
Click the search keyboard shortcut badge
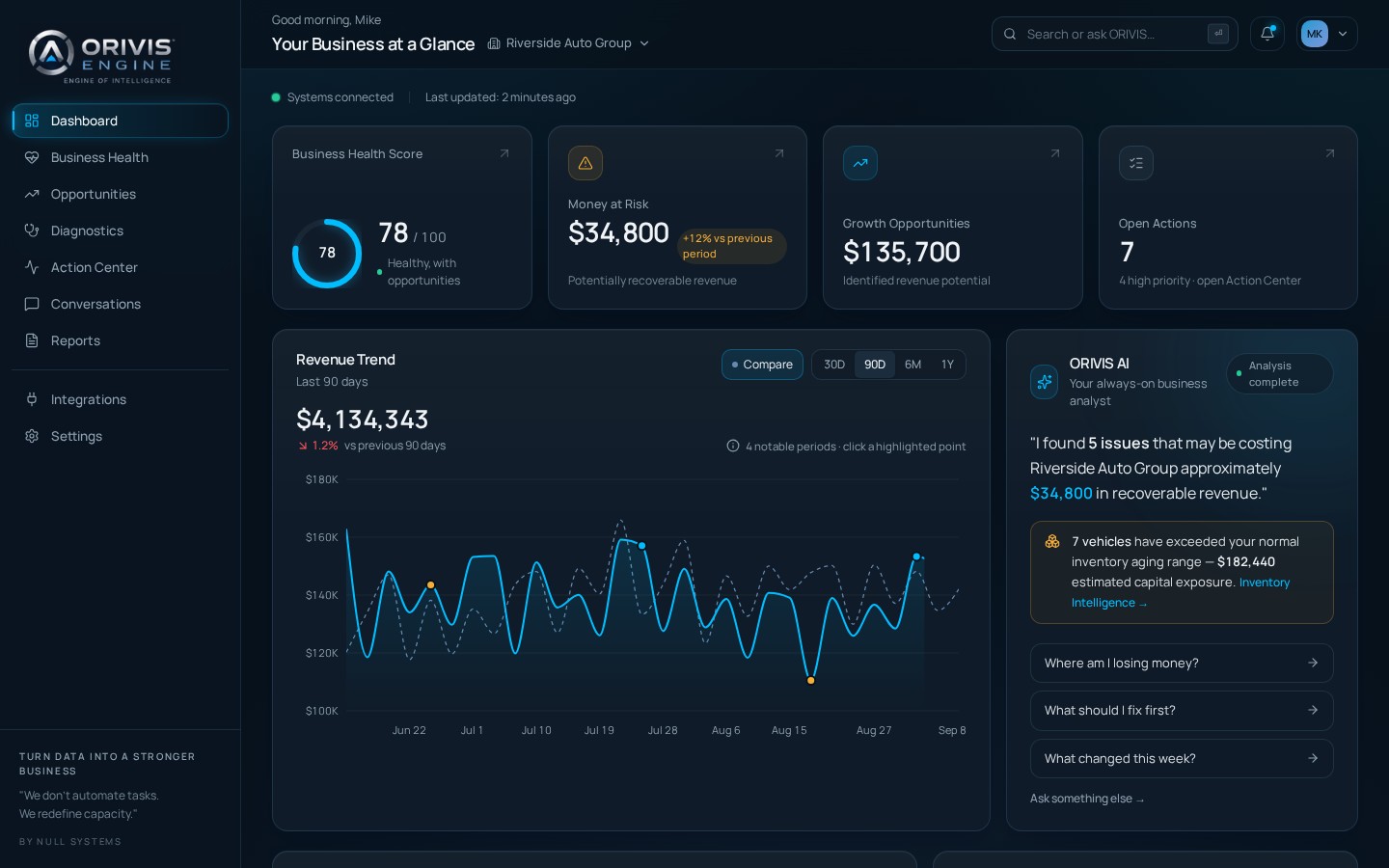click(1218, 34)
